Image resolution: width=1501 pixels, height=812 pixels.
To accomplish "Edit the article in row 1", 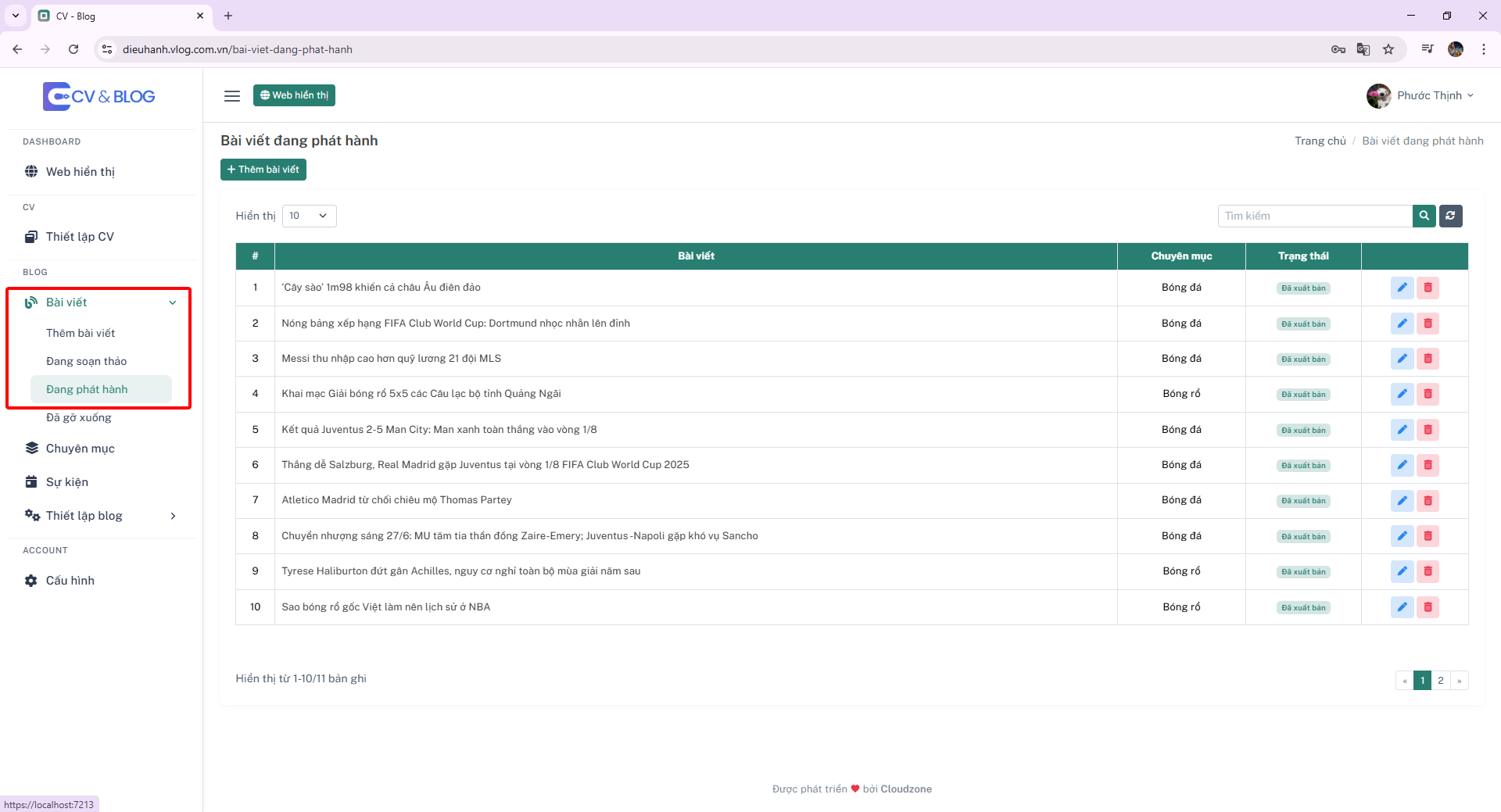I will click(x=1402, y=288).
